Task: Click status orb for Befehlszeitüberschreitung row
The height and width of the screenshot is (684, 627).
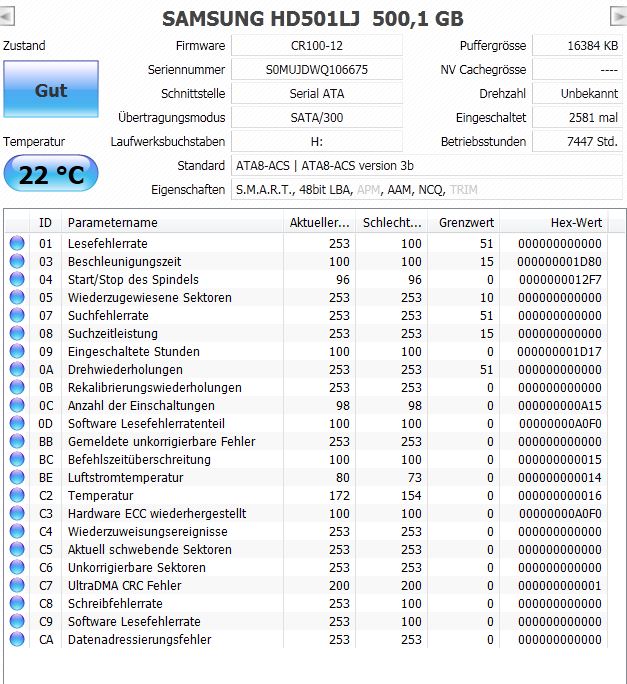Action: pyautogui.click(x=17, y=459)
